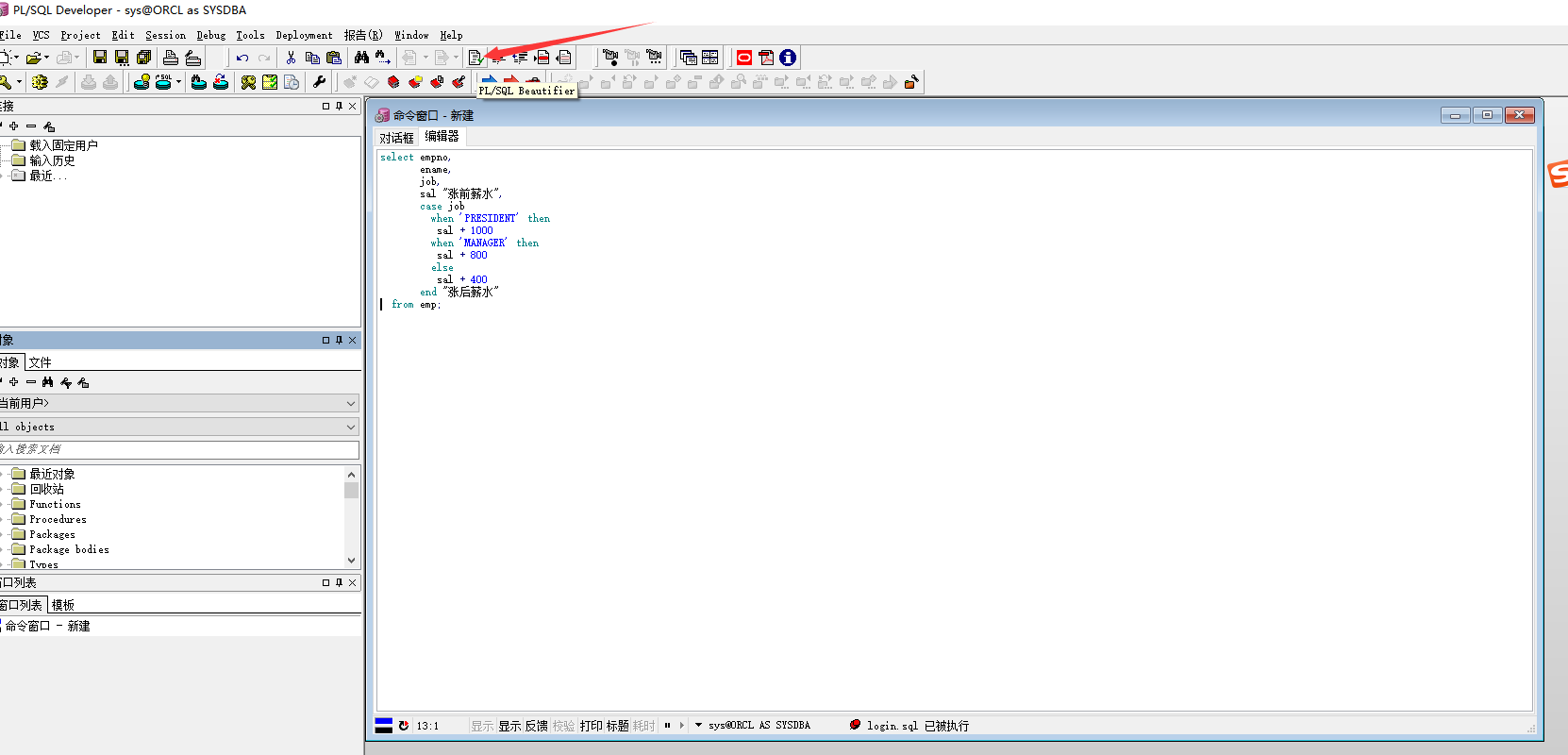Switch to the 模板 templates tab

tap(62, 605)
